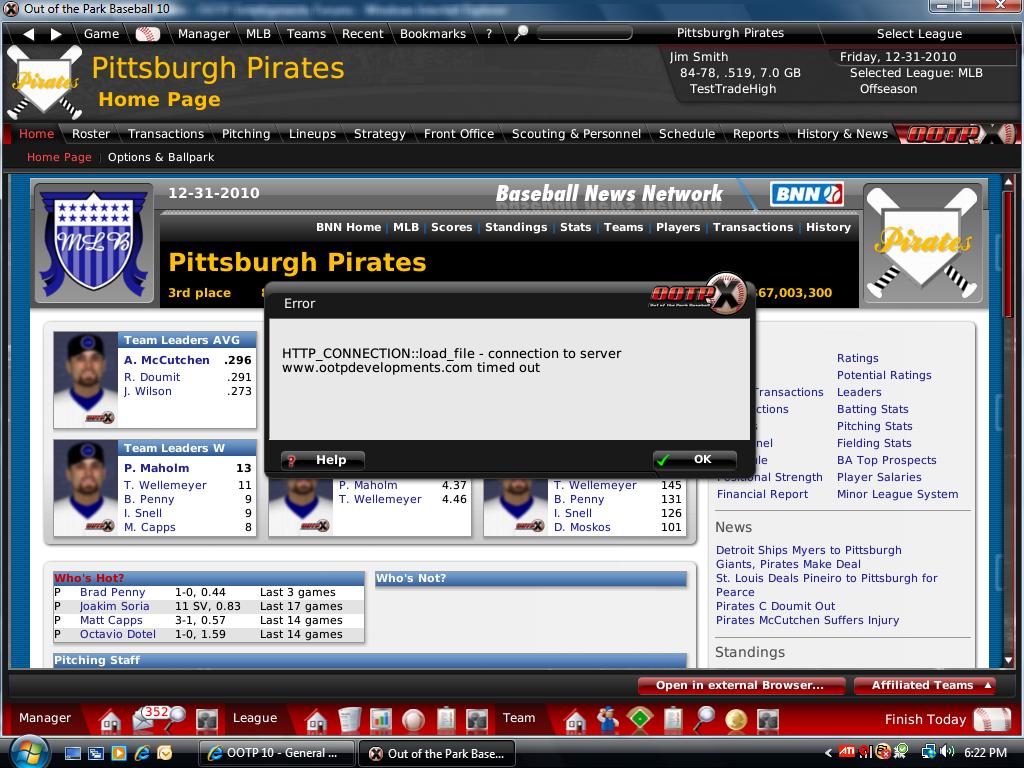Open Team baseball diamond field icon
This screenshot has width=1024, height=768.
(x=640, y=719)
